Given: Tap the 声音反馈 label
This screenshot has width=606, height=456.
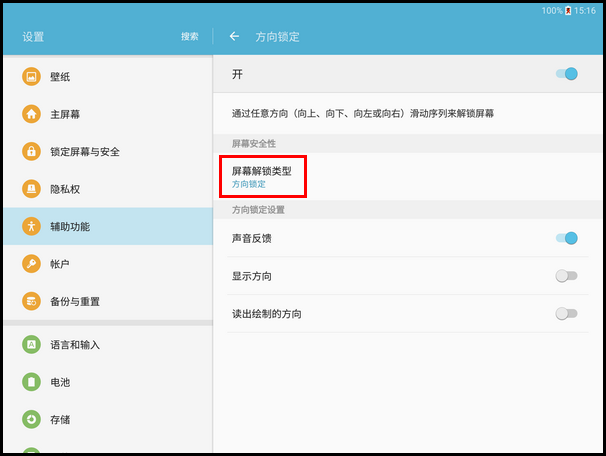Looking at the screenshot, I should click(252, 238).
